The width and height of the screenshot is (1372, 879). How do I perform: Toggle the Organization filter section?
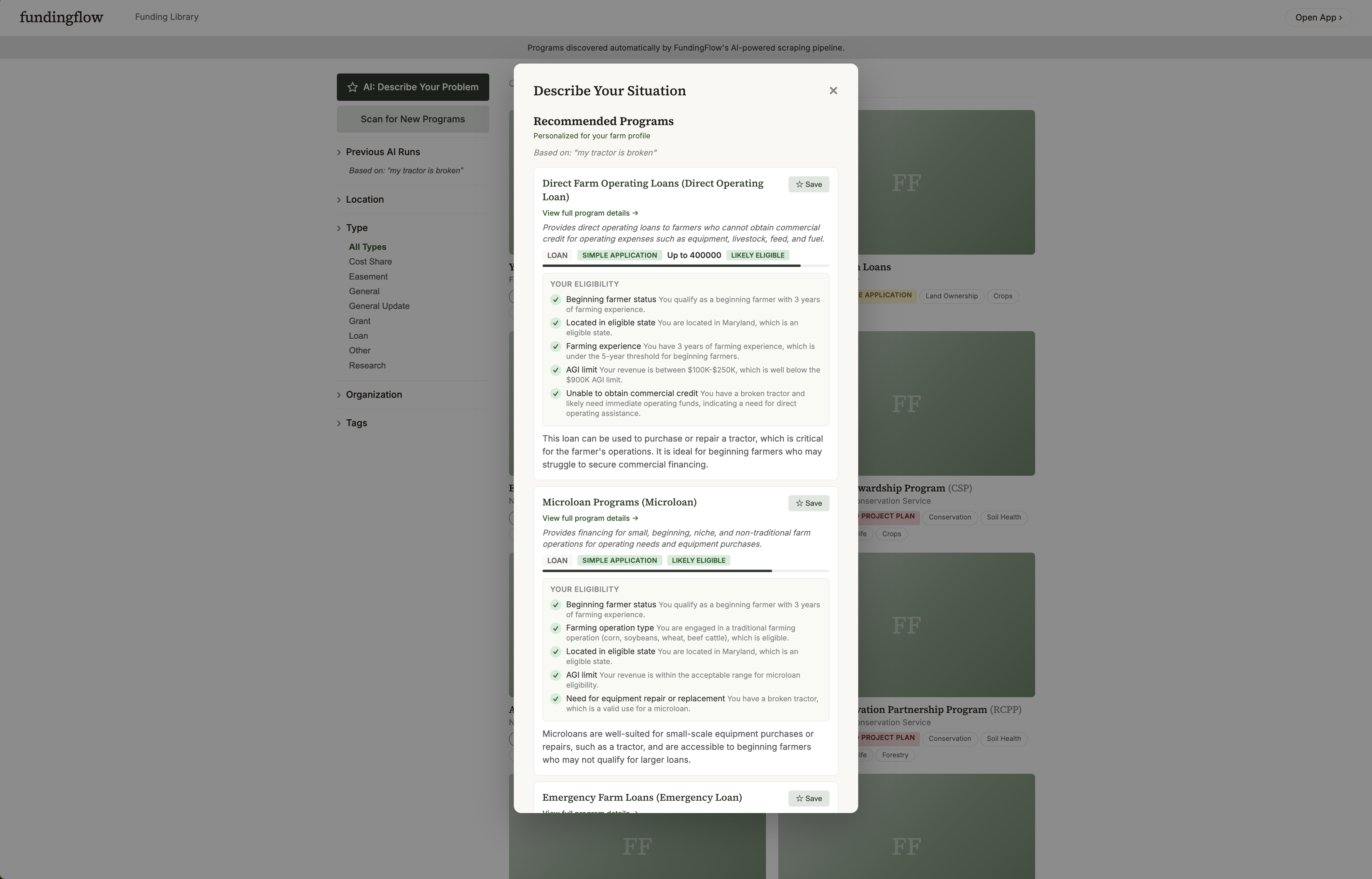(374, 394)
